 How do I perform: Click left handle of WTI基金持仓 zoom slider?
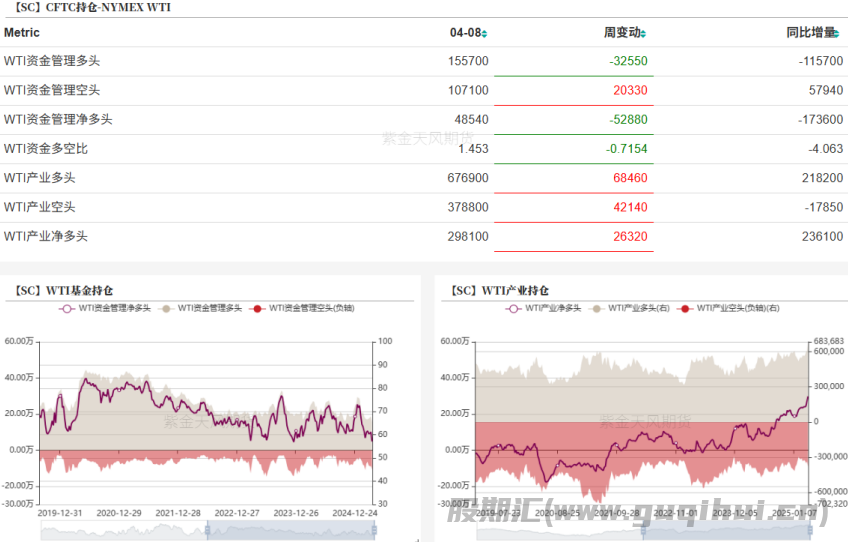207,528
